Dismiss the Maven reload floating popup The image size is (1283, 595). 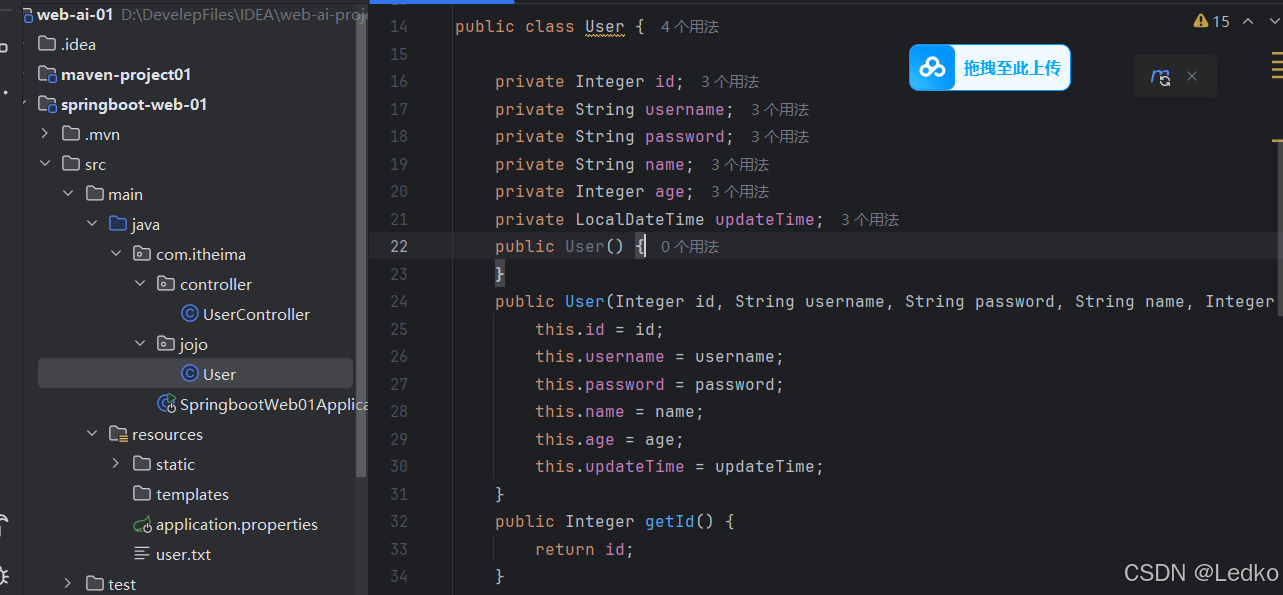(x=1191, y=76)
